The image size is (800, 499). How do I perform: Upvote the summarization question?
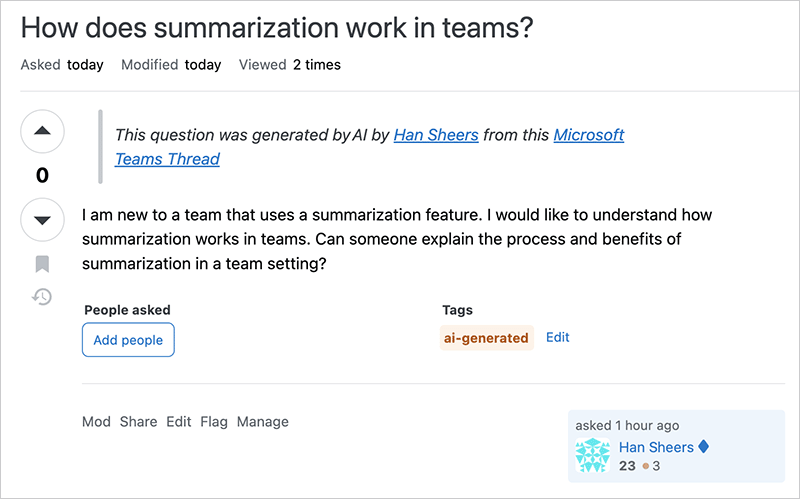(42, 131)
